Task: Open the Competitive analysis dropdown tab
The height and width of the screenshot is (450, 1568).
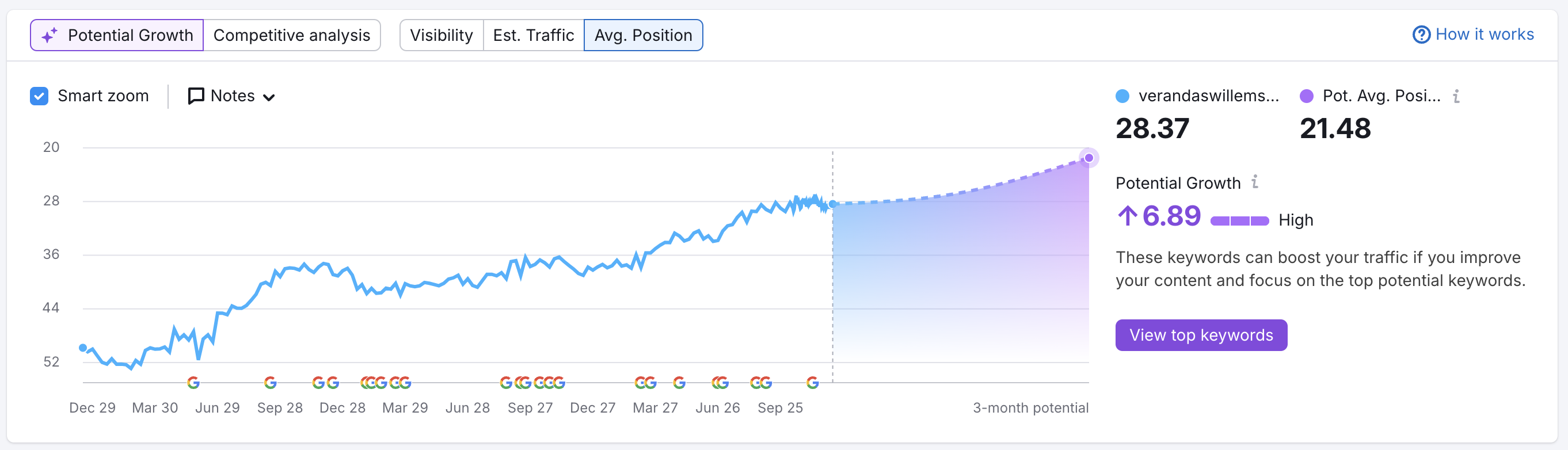Action: [x=292, y=35]
